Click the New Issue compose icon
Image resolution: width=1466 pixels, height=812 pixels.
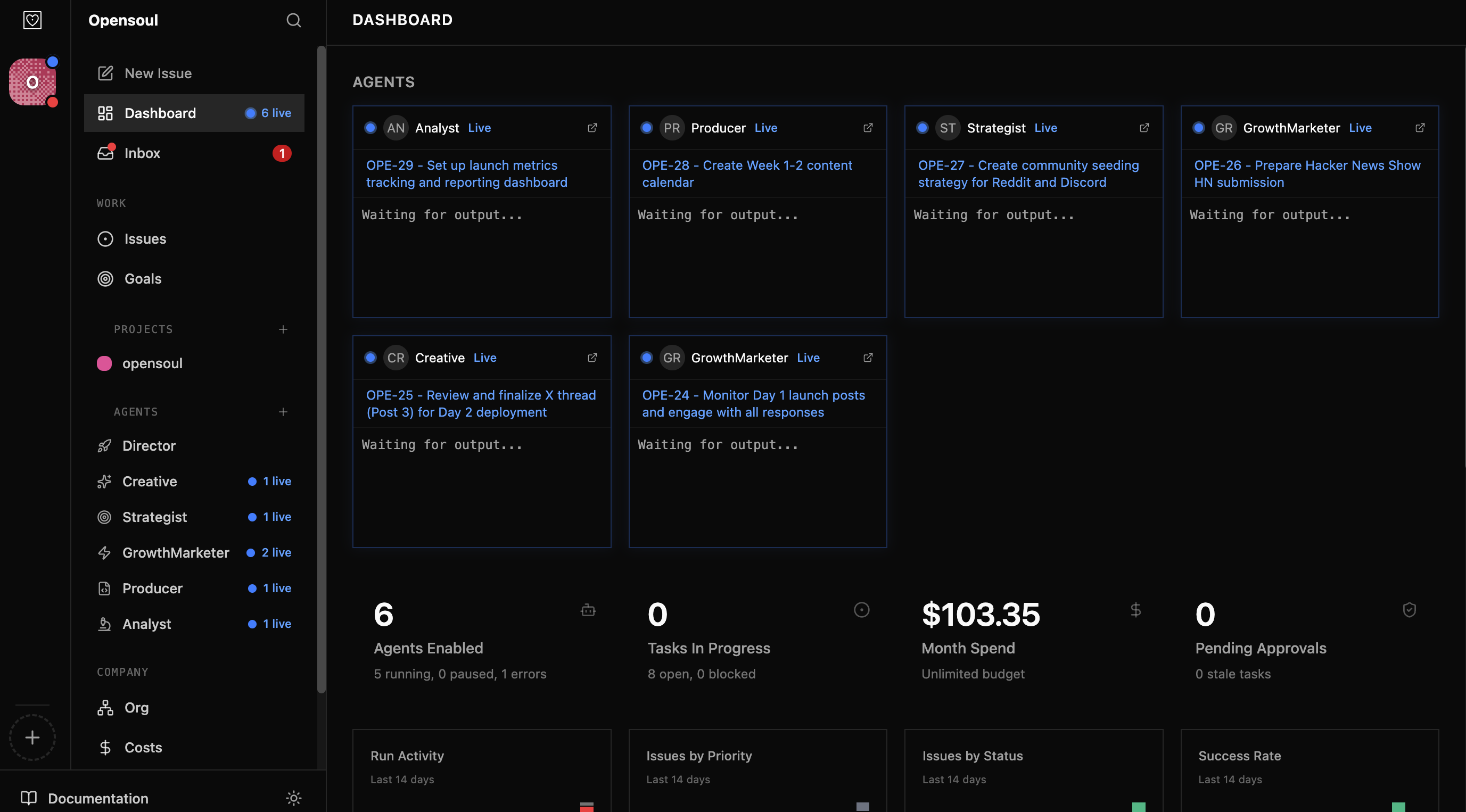105,73
